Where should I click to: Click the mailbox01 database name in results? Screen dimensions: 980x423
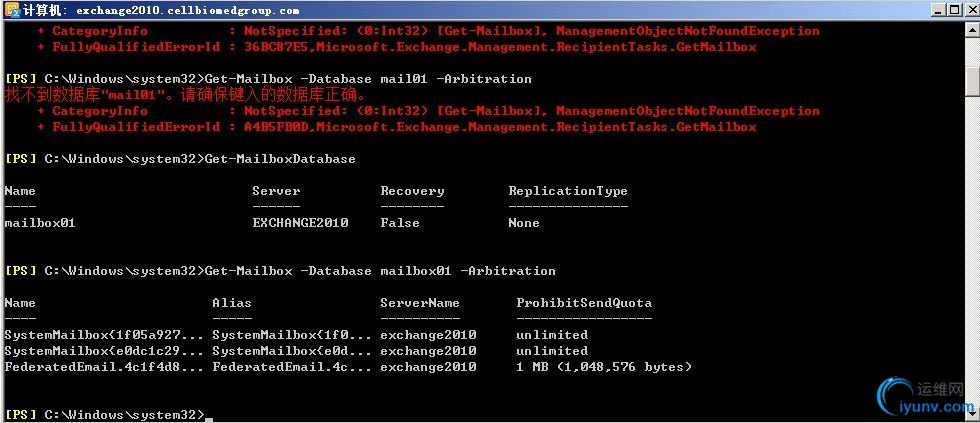click(40, 223)
